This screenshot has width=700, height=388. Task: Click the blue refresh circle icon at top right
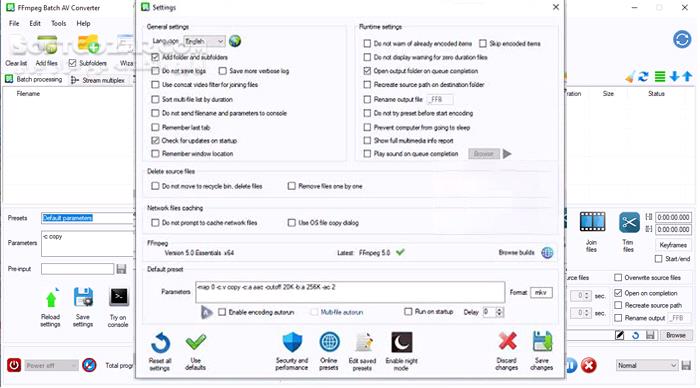click(x=682, y=39)
